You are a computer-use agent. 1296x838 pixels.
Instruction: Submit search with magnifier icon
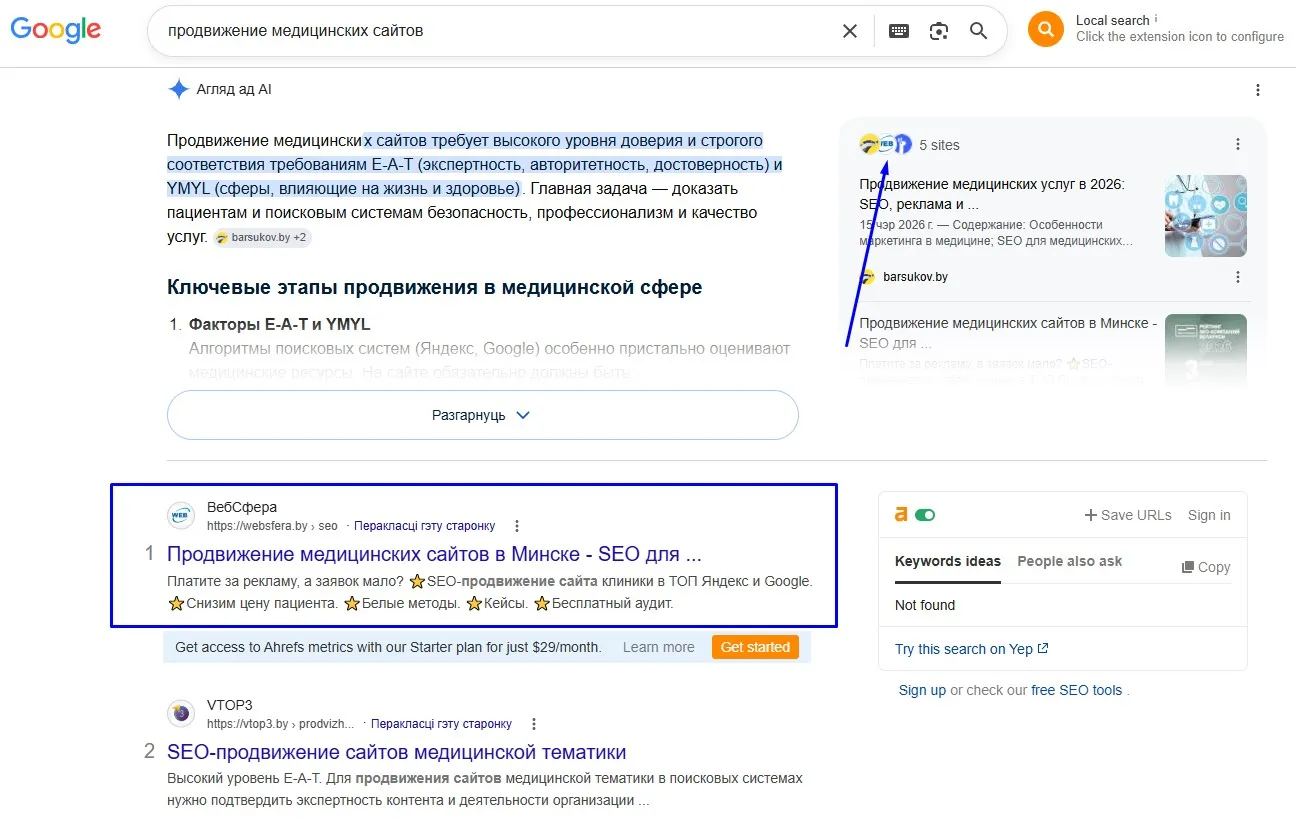pyautogui.click(x=979, y=31)
